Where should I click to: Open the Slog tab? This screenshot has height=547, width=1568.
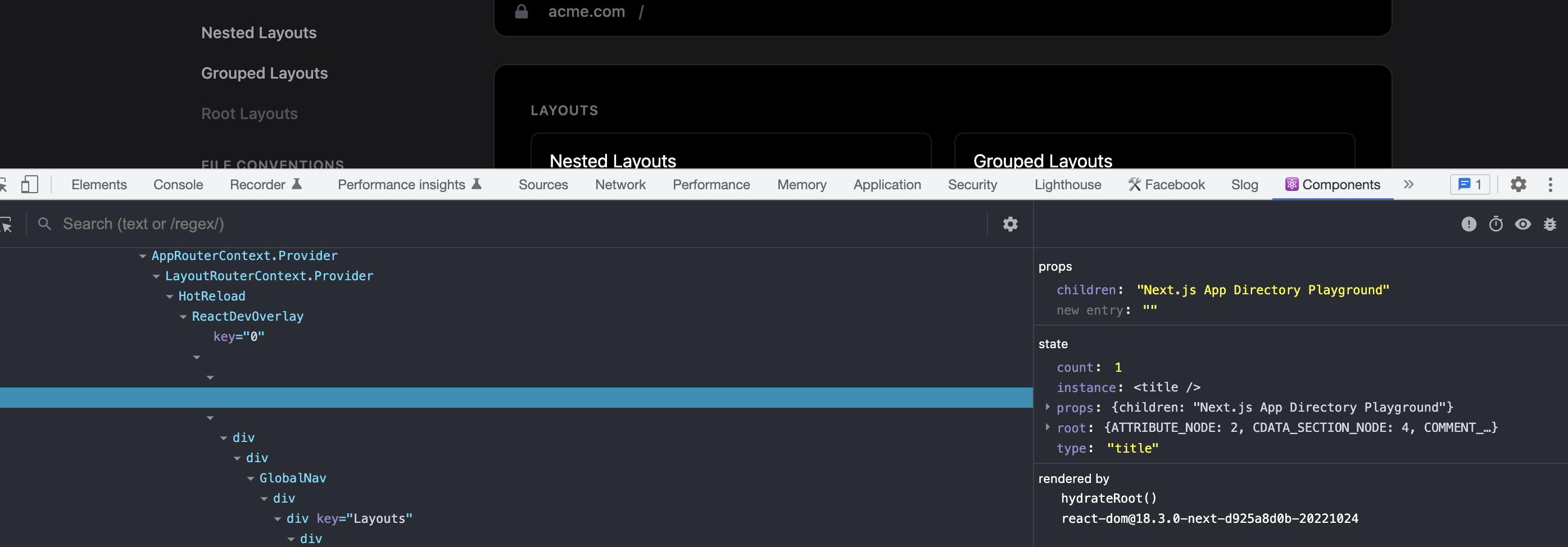click(1244, 184)
